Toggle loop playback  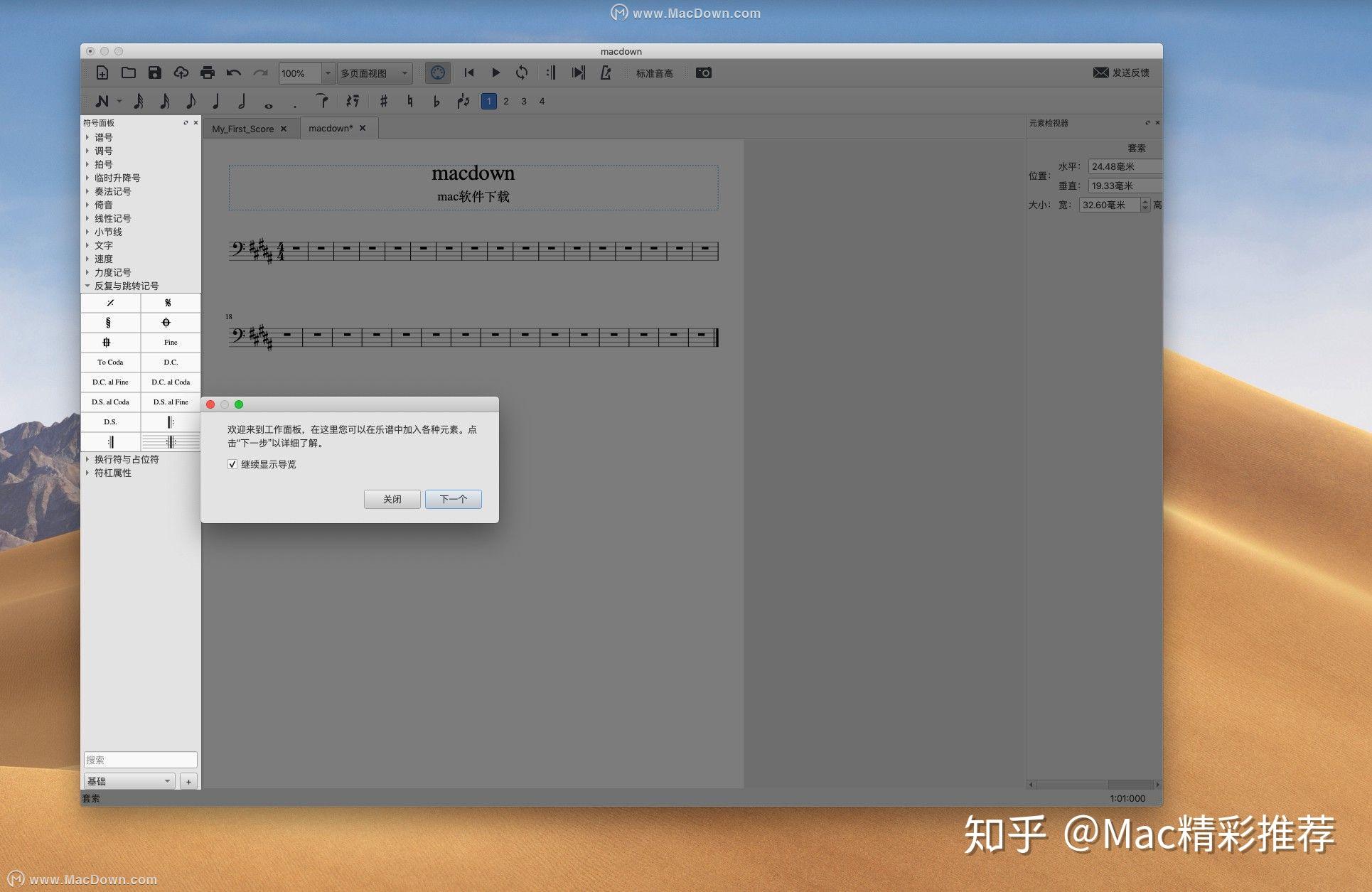pos(522,72)
